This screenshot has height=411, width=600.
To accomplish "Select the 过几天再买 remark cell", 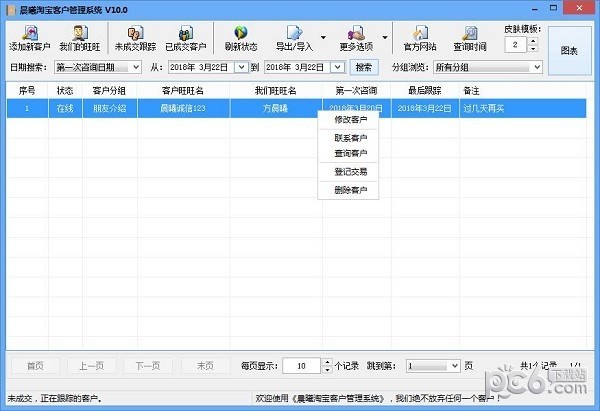I will point(522,108).
